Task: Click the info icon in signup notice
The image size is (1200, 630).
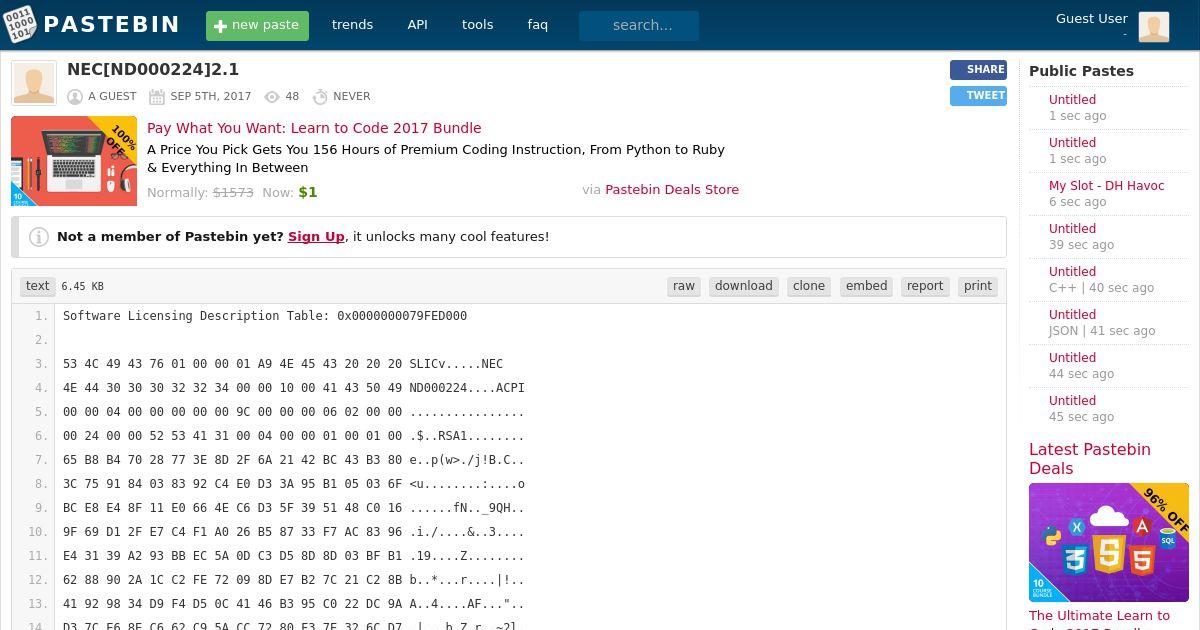Action: click(39, 237)
